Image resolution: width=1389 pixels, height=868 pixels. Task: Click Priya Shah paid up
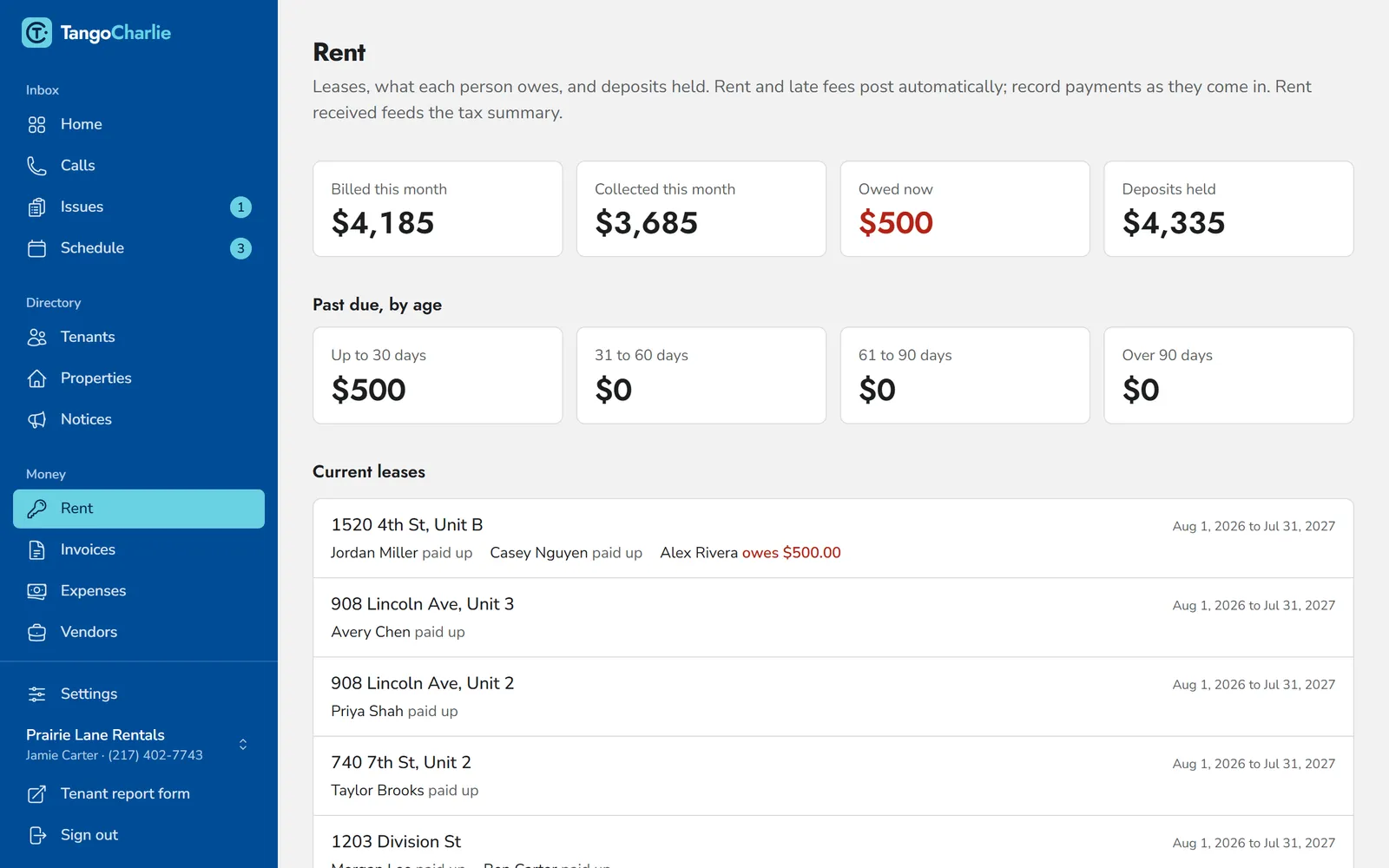coord(394,711)
